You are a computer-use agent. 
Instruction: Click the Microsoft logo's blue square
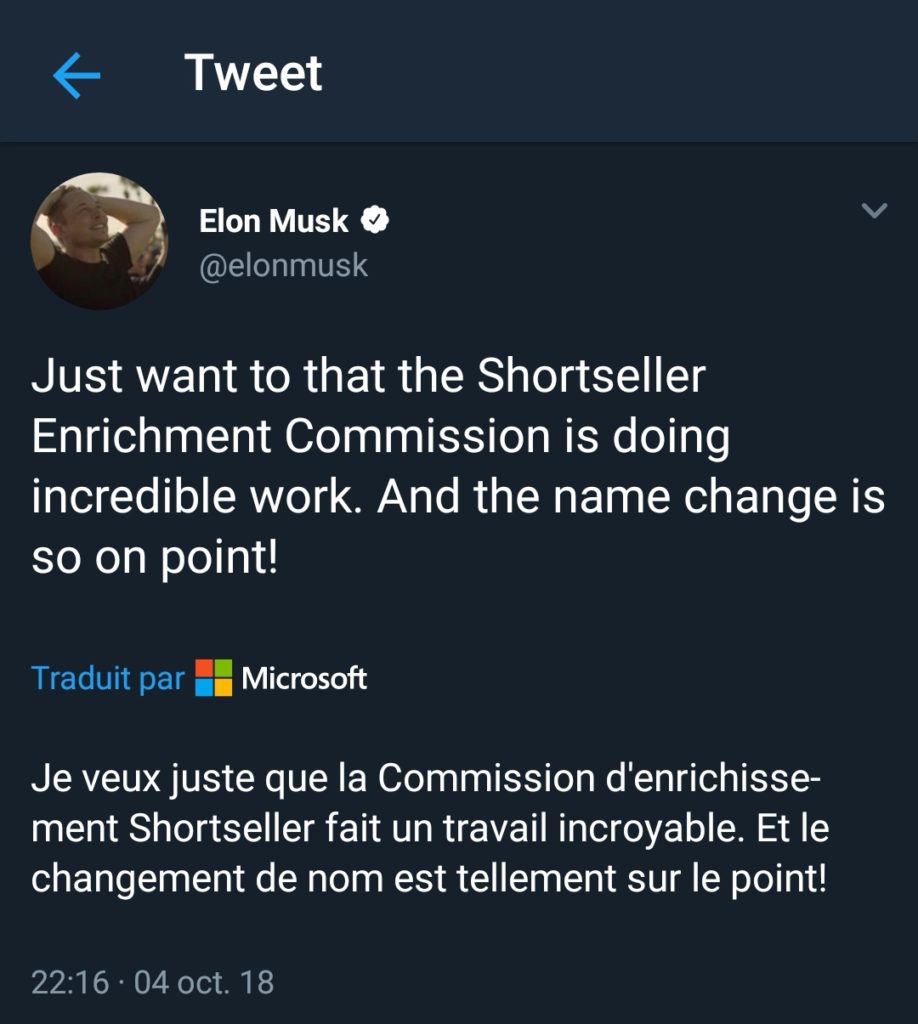(x=204, y=689)
